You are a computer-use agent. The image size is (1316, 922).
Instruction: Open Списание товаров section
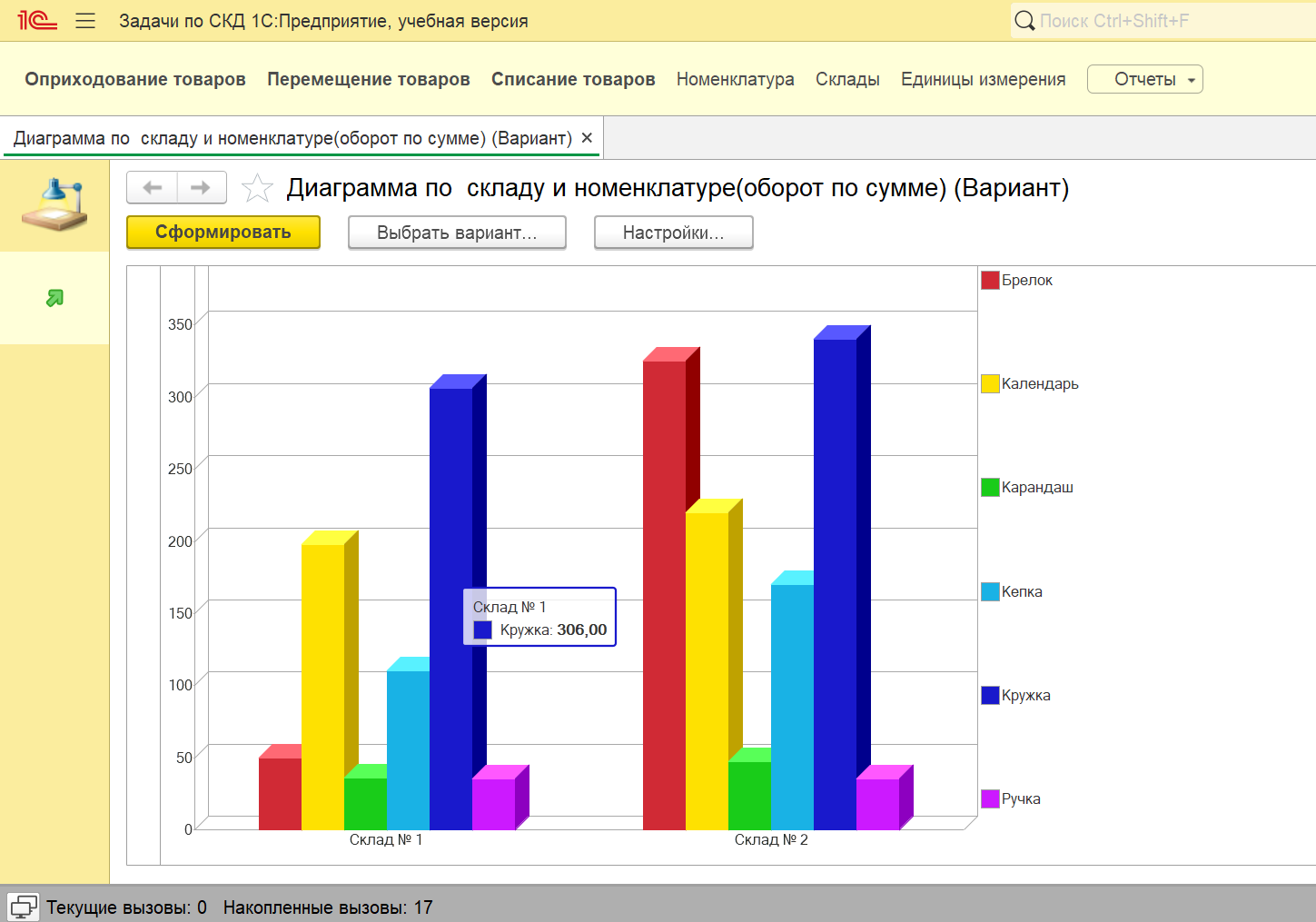pos(573,79)
